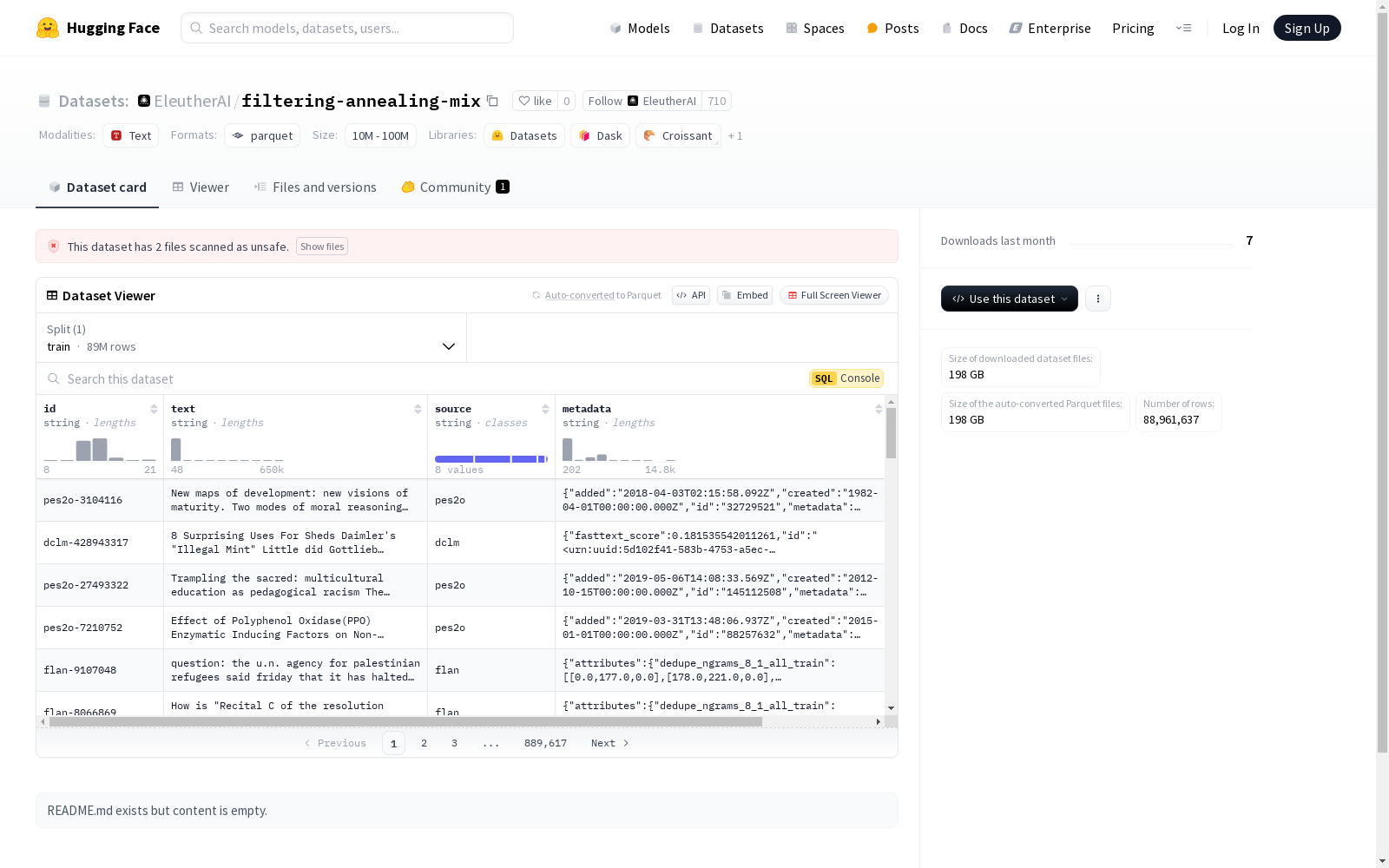
Task: Select the parquet format tag
Action: (x=262, y=135)
